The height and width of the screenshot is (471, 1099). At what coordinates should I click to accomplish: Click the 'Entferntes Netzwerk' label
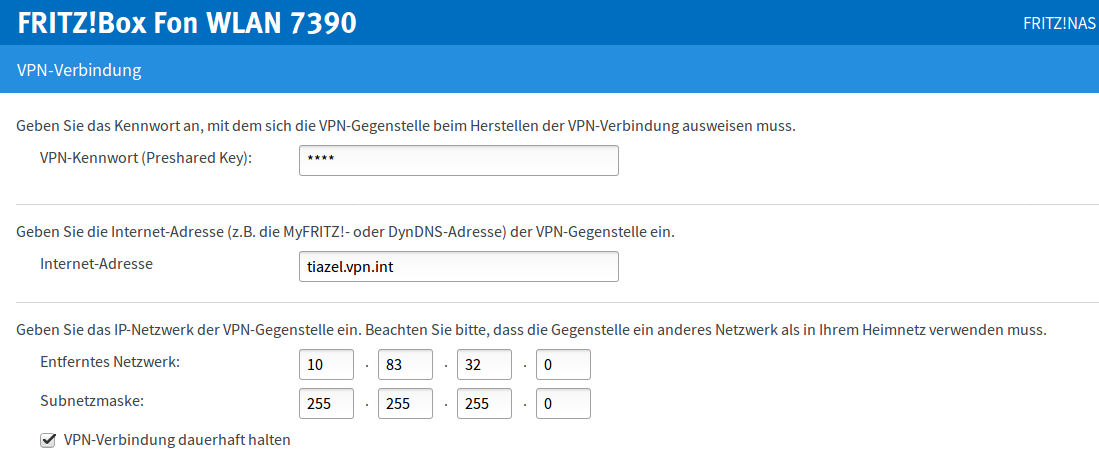coord(110,362)
